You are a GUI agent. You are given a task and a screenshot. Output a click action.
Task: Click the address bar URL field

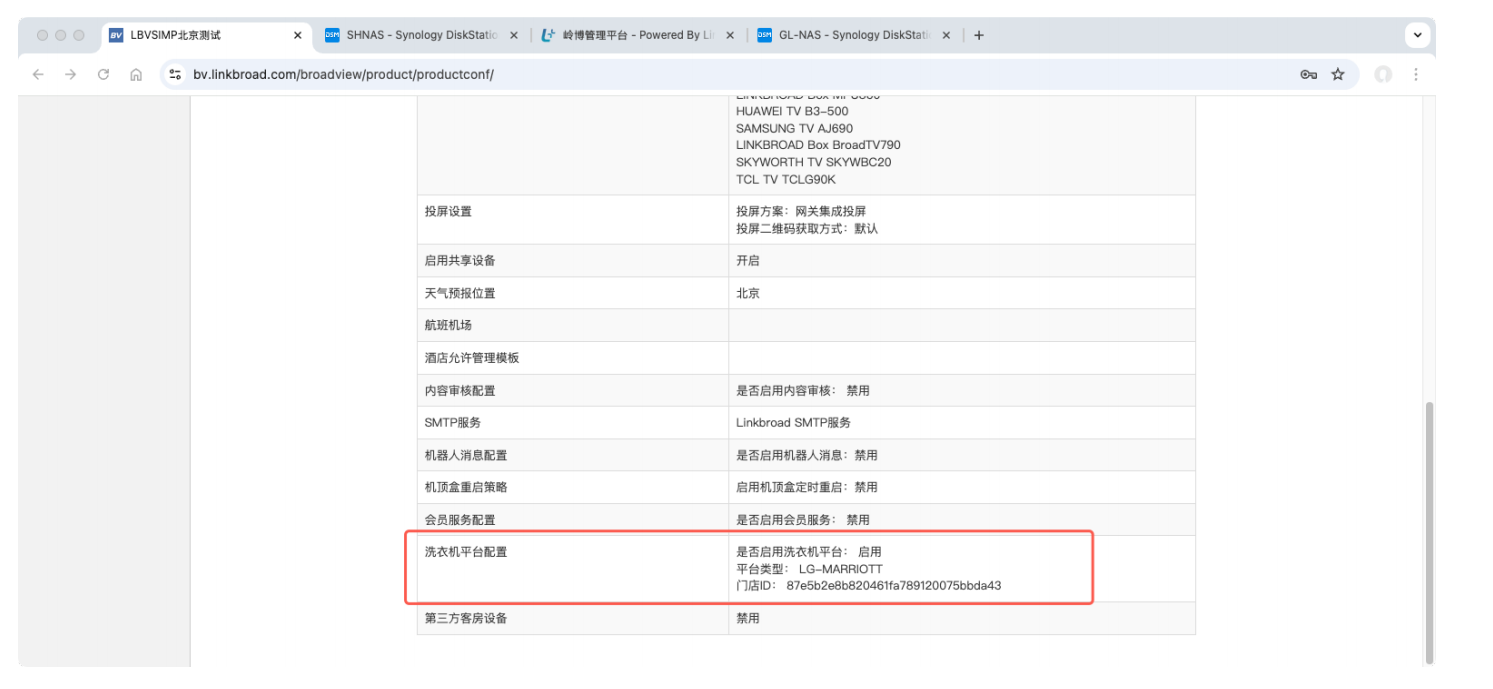point(700,74)
